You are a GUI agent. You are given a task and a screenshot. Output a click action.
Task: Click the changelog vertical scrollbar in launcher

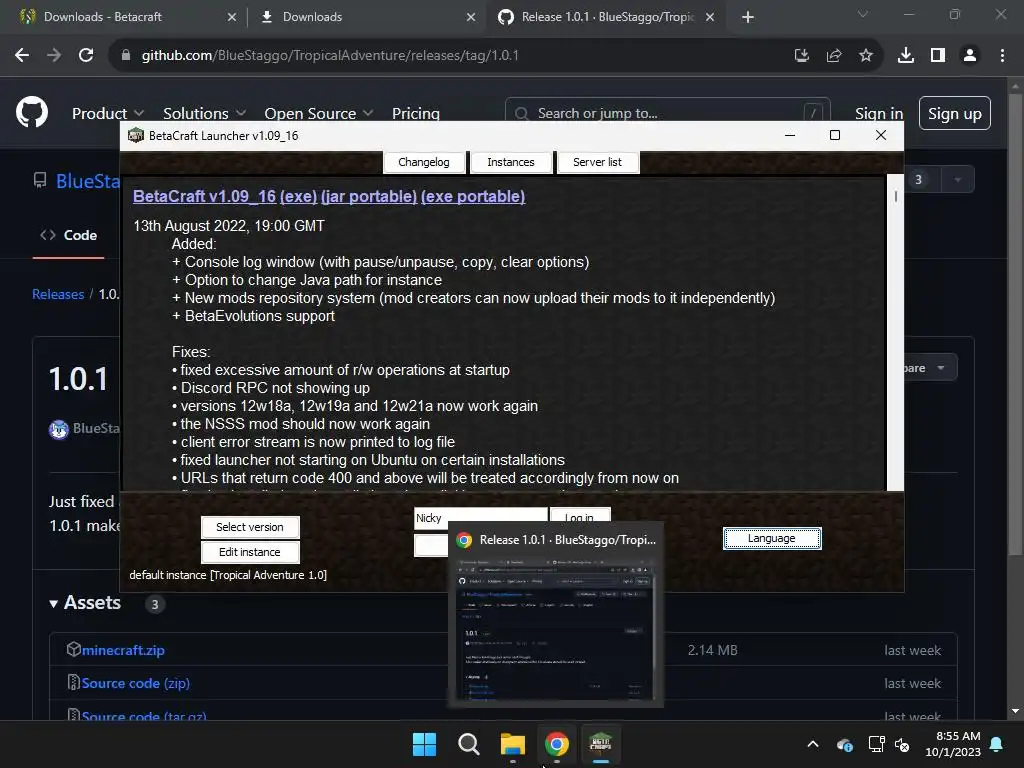coord(895,332)
